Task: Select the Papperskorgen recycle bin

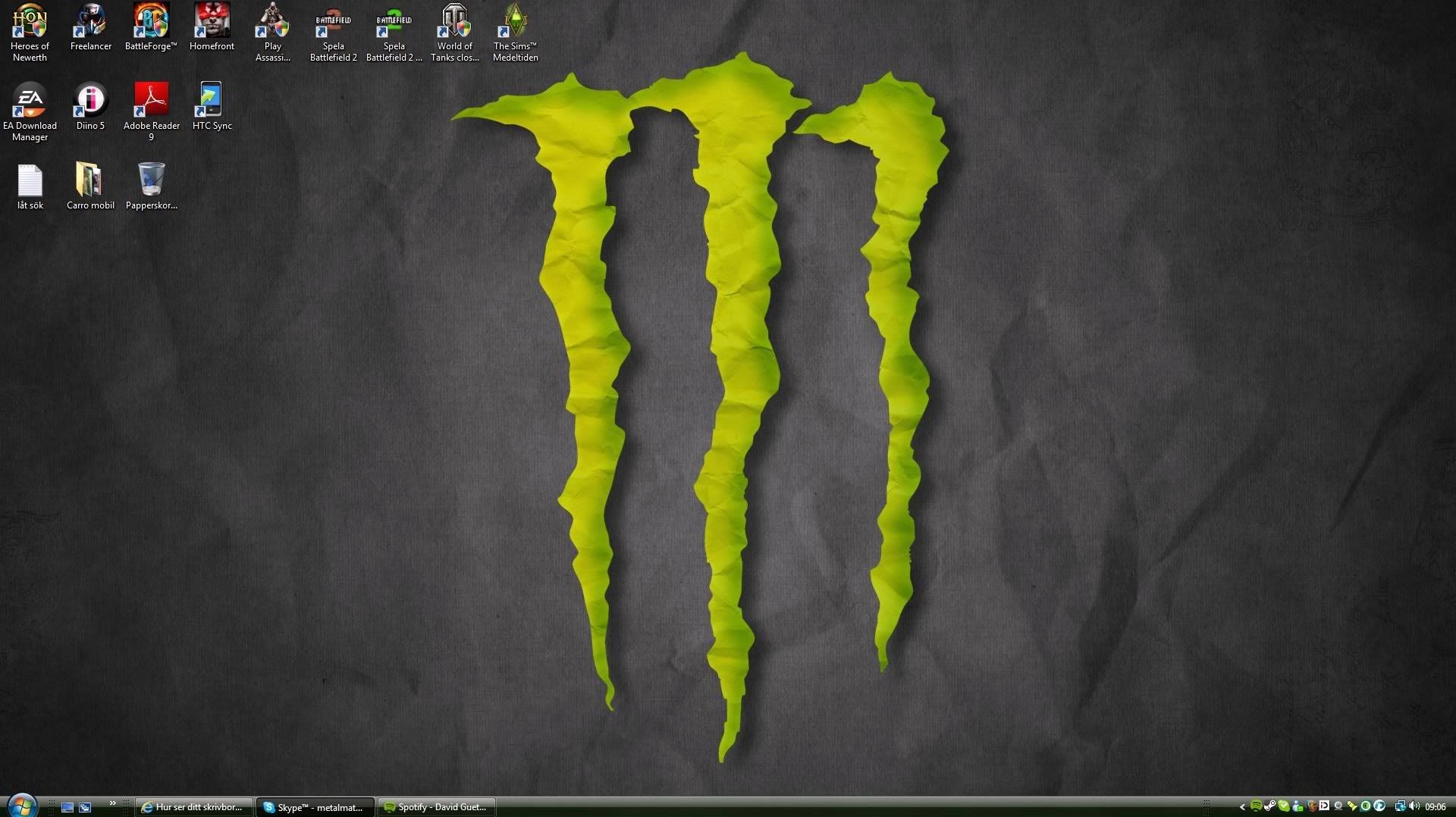Action: (x=151, y=186)
